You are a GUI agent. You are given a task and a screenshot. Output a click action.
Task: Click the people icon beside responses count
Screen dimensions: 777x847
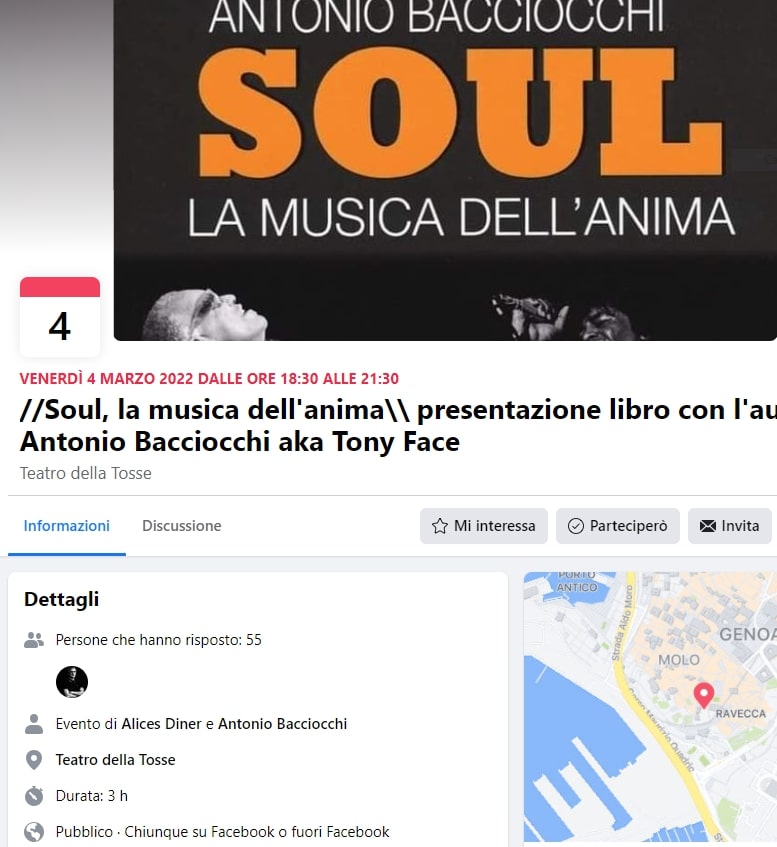click(34, 640)
